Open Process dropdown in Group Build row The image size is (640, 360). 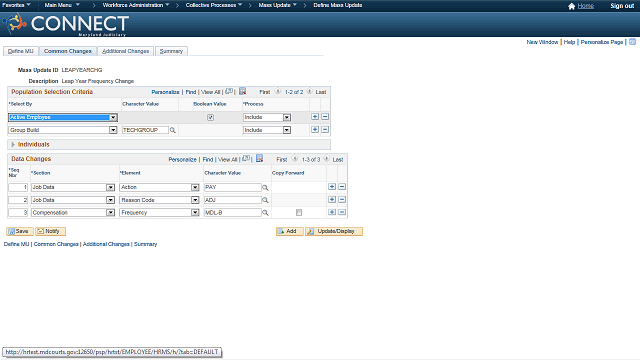pyautogui.click(x=267, y=130)
